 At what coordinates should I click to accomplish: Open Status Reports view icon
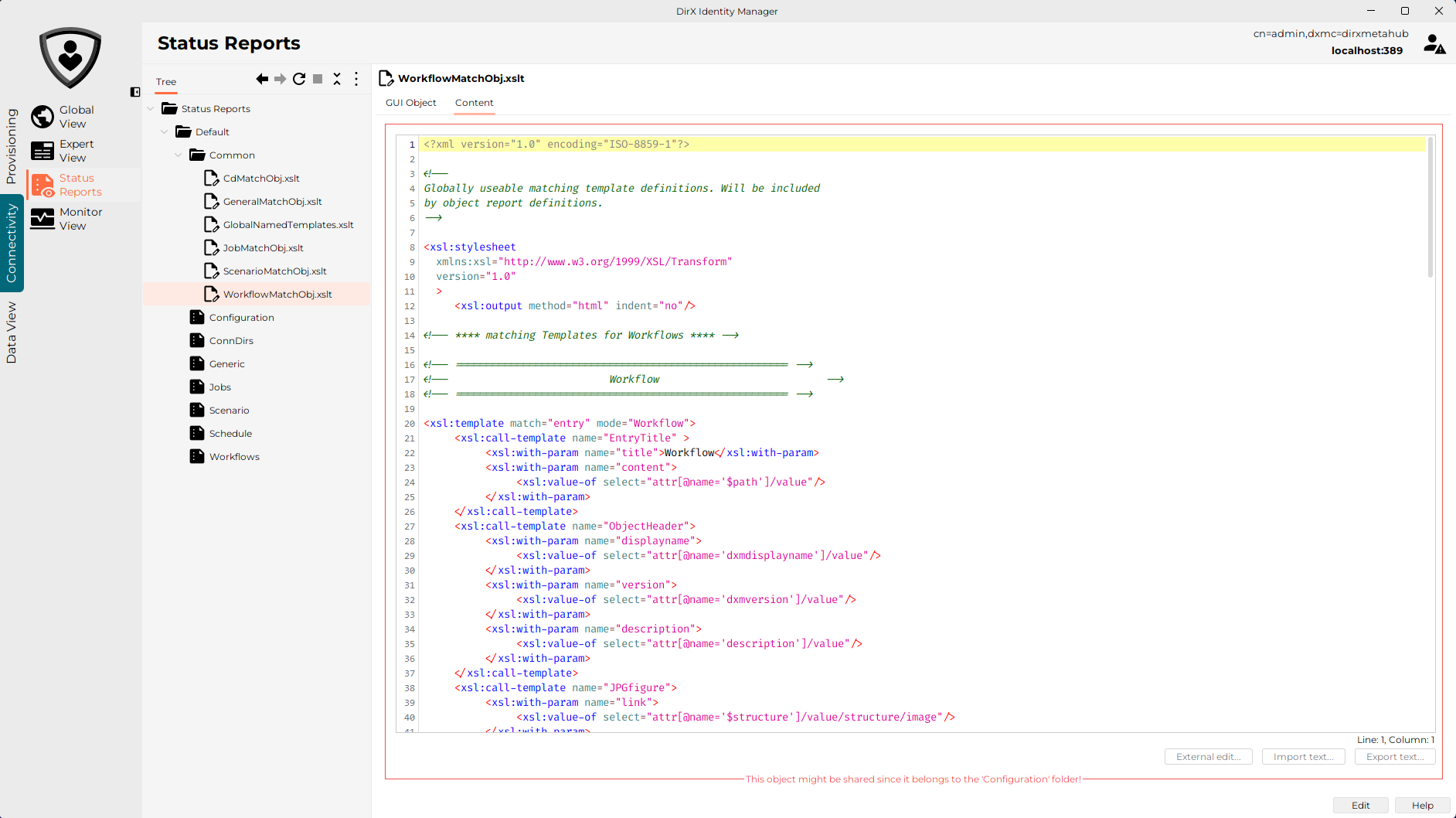click(43, 185)
